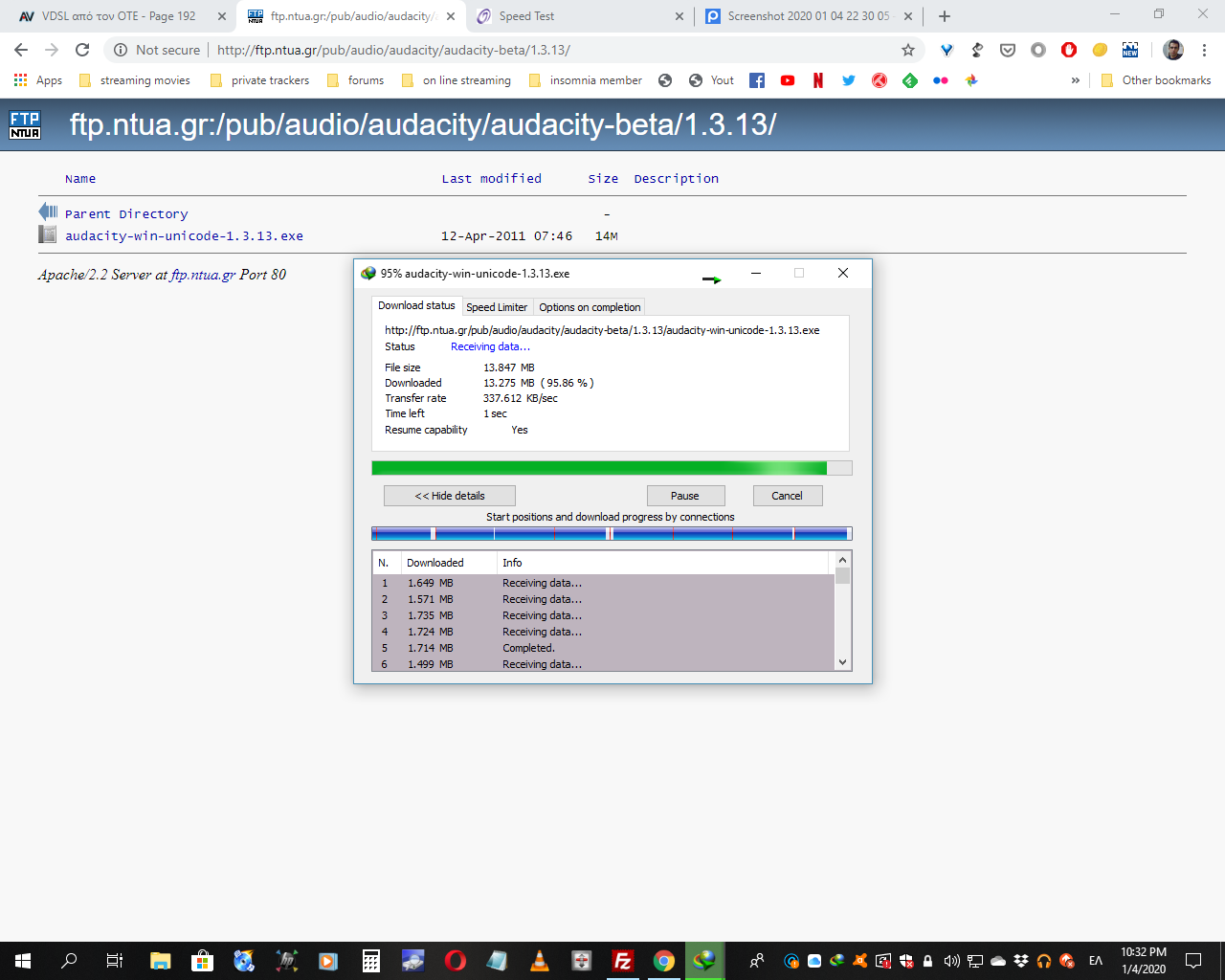Click the connections list scrollbar up arrow
Viewport: 1225px width, 980px height.
coord(842,560)
